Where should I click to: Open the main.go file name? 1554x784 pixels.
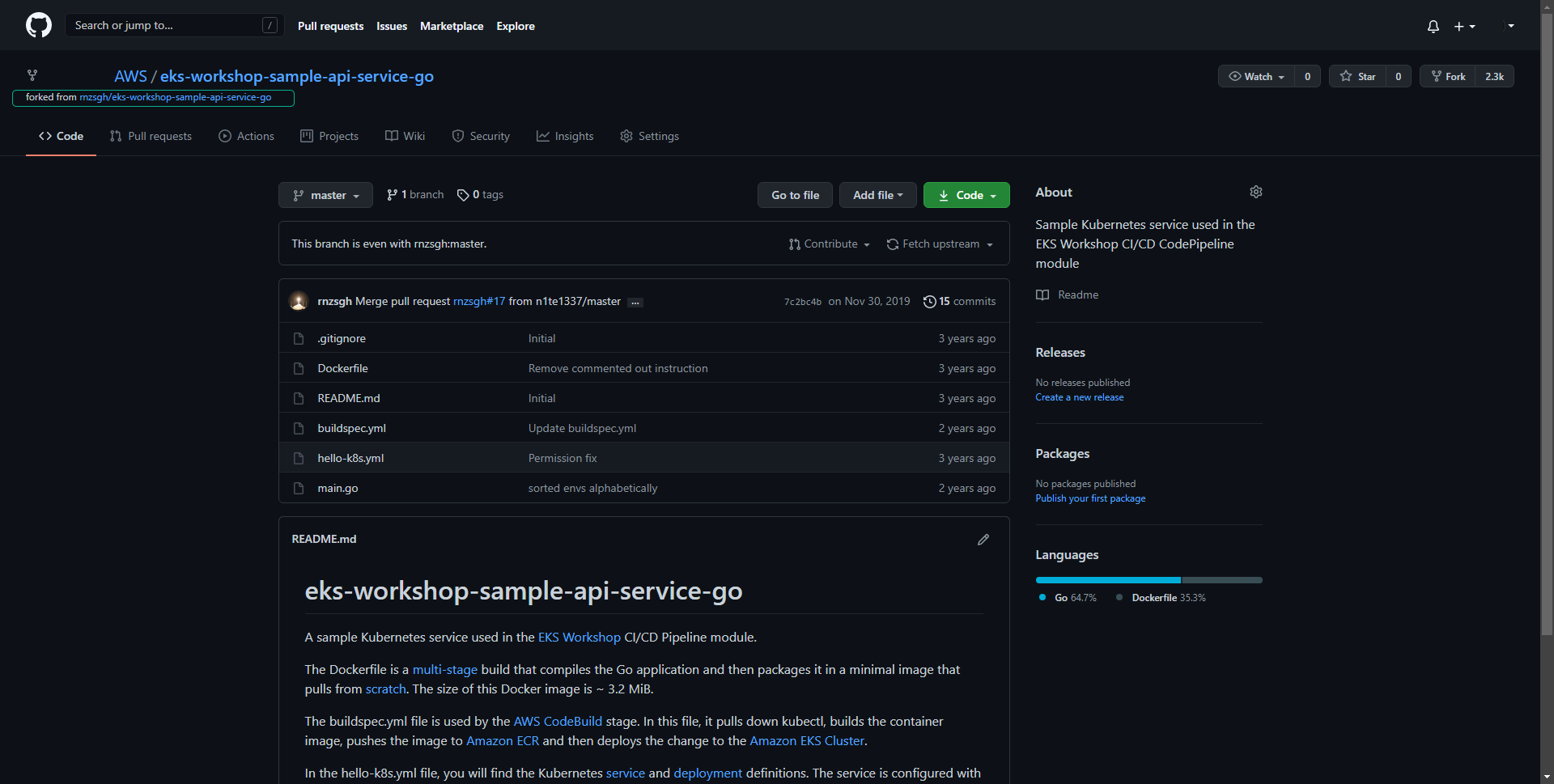tap(338, 488)
